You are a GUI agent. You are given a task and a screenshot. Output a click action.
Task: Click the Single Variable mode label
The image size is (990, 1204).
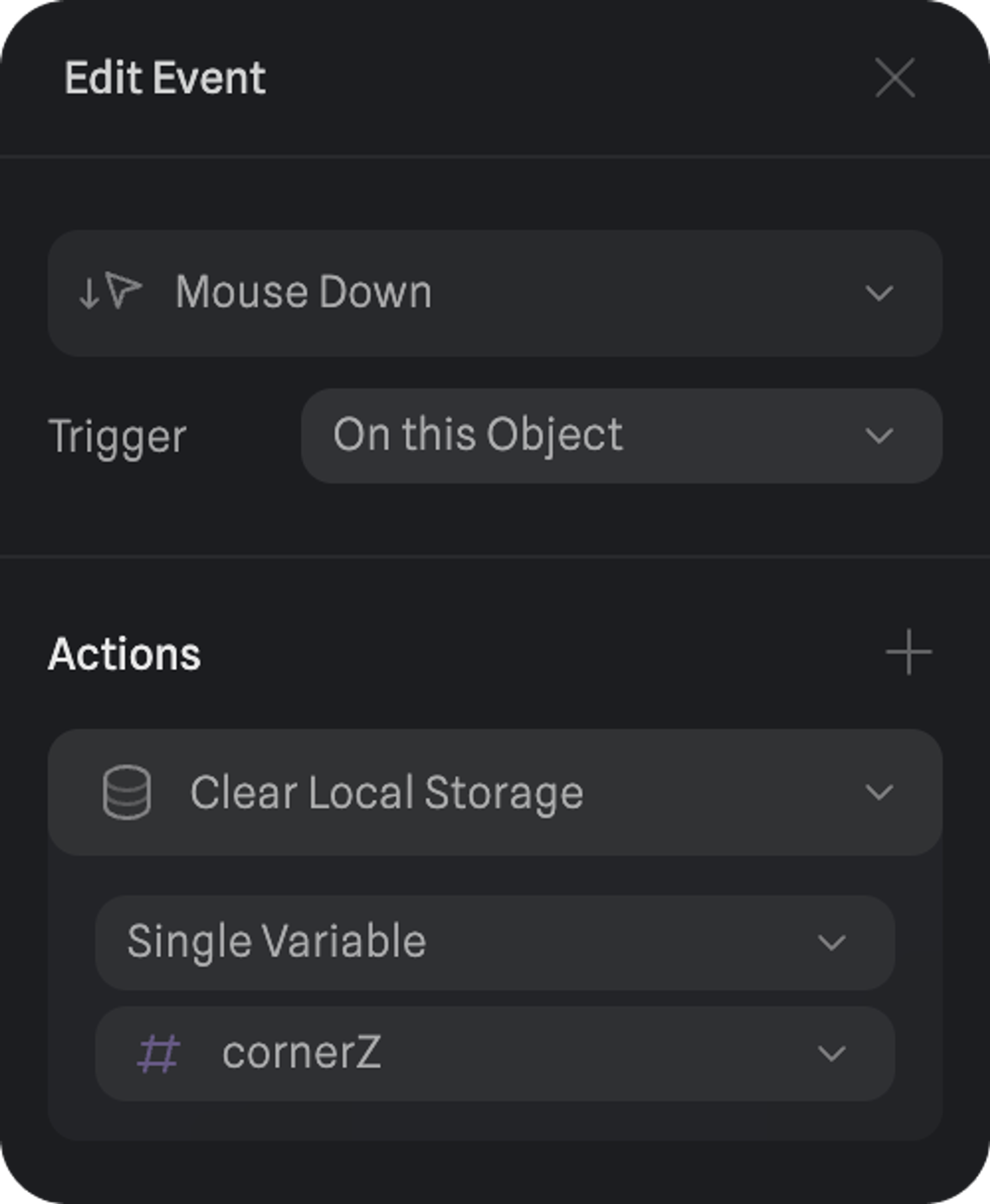click(277, 942)
